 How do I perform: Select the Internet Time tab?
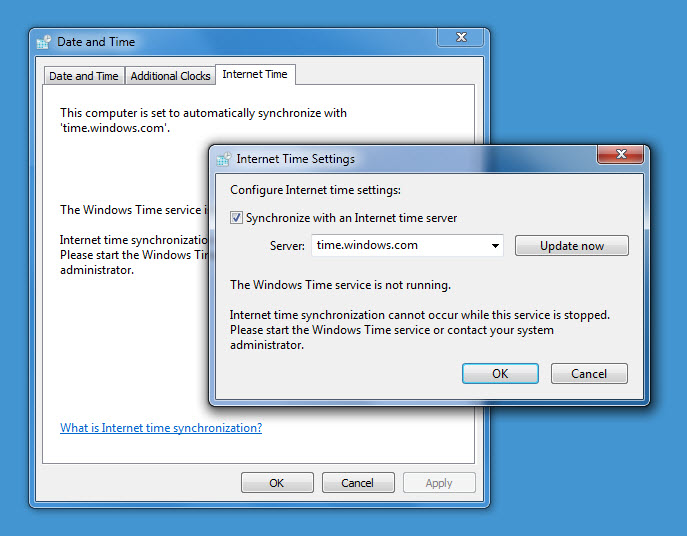(254, 75)
